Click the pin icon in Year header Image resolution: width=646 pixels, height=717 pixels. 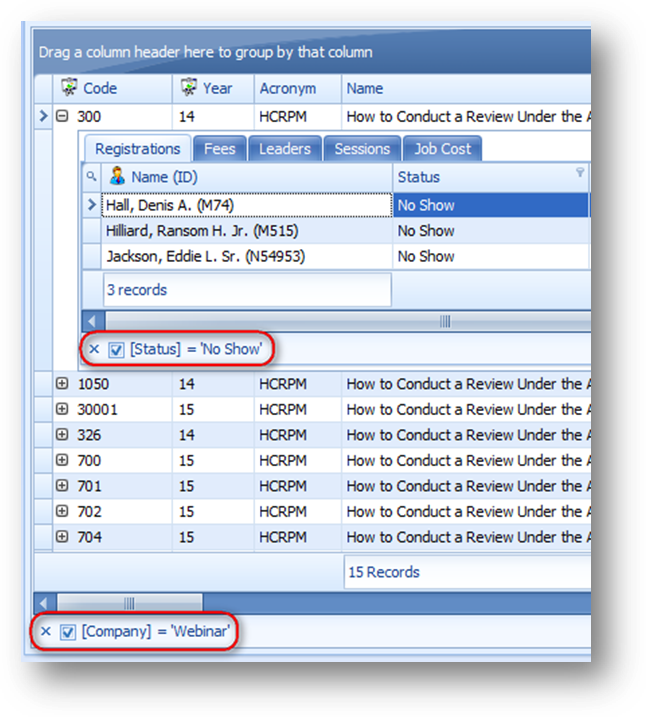coord(188,87)
